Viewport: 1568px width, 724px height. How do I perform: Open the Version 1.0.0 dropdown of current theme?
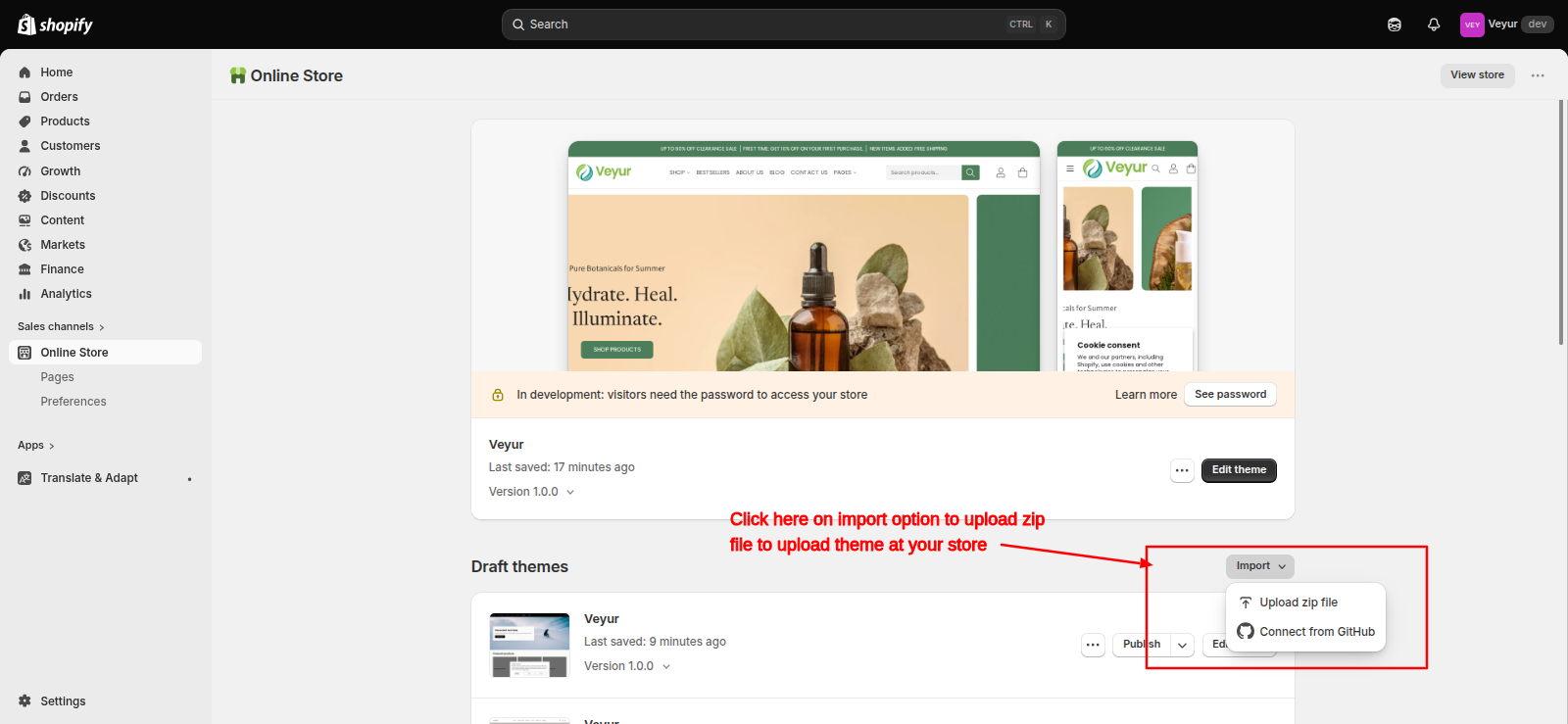pos(531,492)
